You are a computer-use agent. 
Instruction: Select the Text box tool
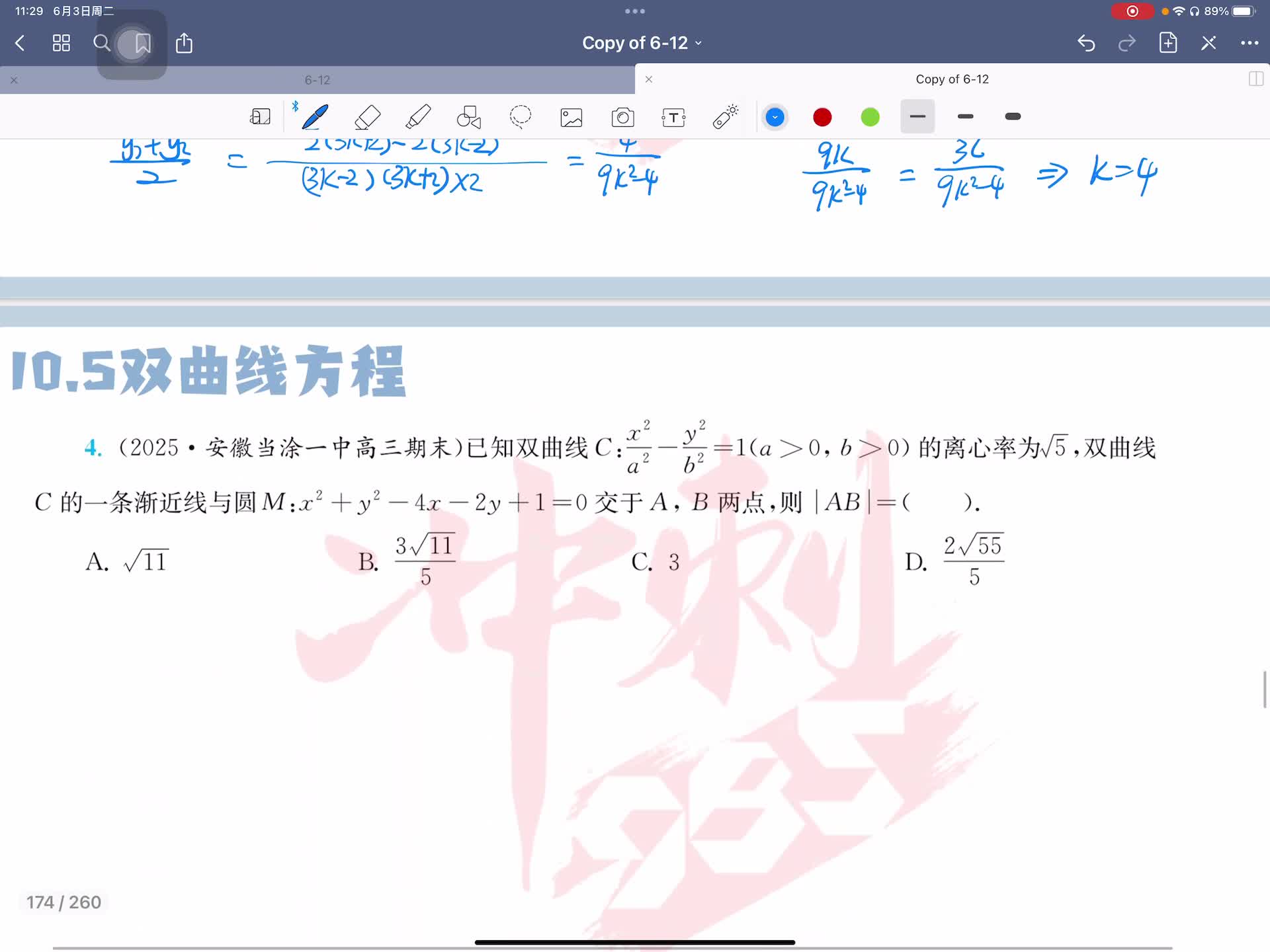673,118
